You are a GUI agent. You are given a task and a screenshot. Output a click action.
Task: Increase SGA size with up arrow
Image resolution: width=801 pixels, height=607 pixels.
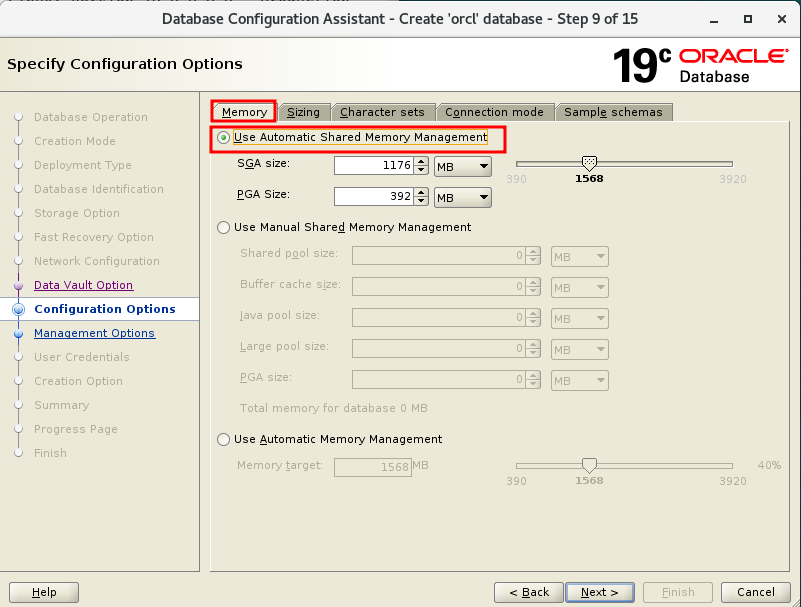click(x=421, y=161)
